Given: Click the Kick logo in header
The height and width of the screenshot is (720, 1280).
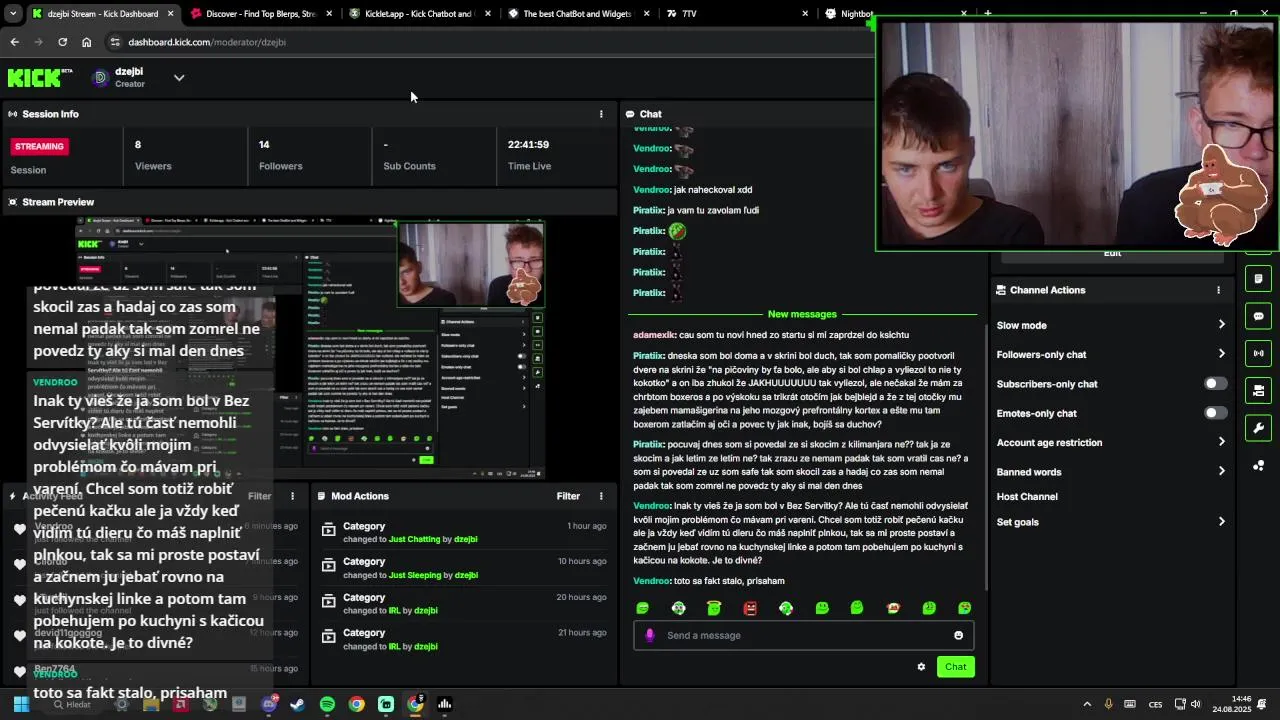Looking at the screenshot, I should point(40,77).
